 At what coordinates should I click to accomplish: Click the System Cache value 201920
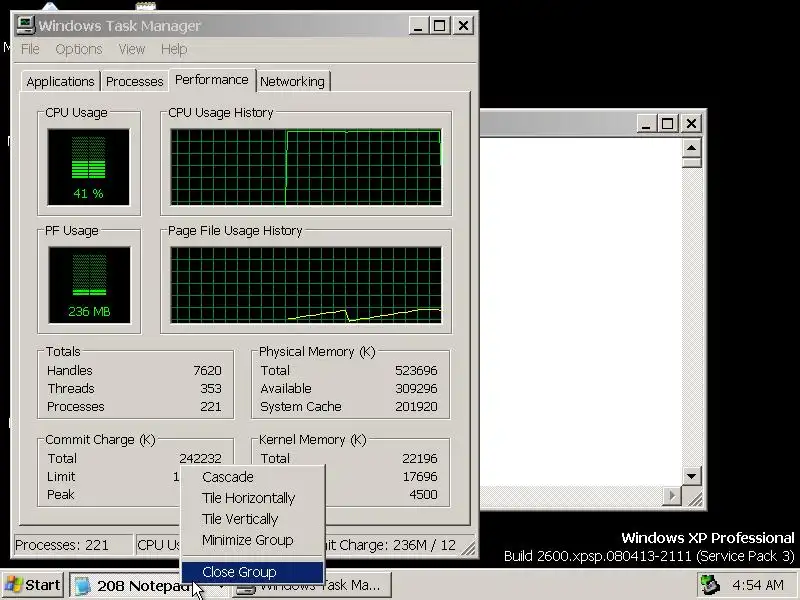(x=416, y=407)
